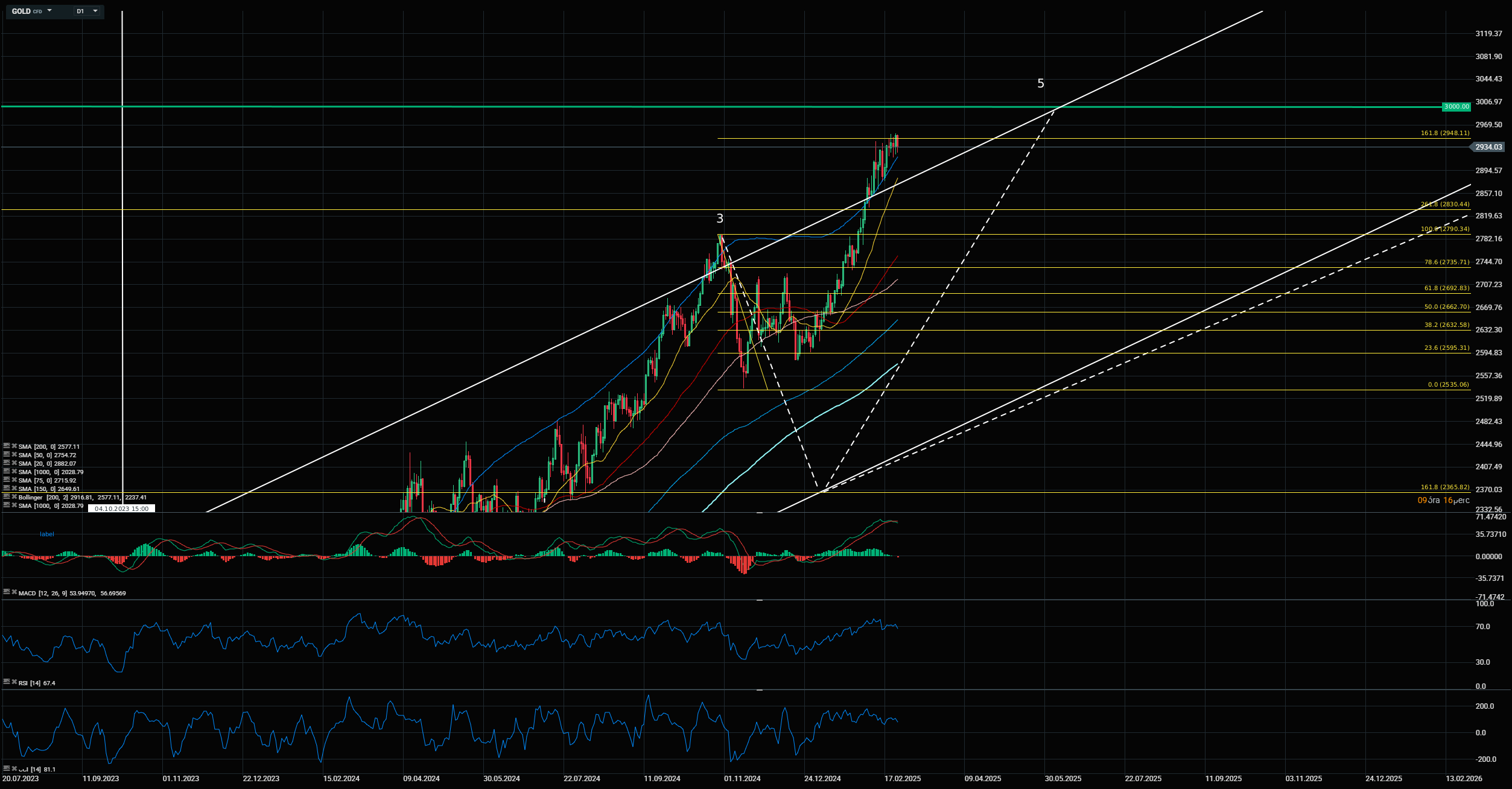Screen dimensions: 1512x789
Task: Open settings icon for SMA 20
Action: point(7,463)
